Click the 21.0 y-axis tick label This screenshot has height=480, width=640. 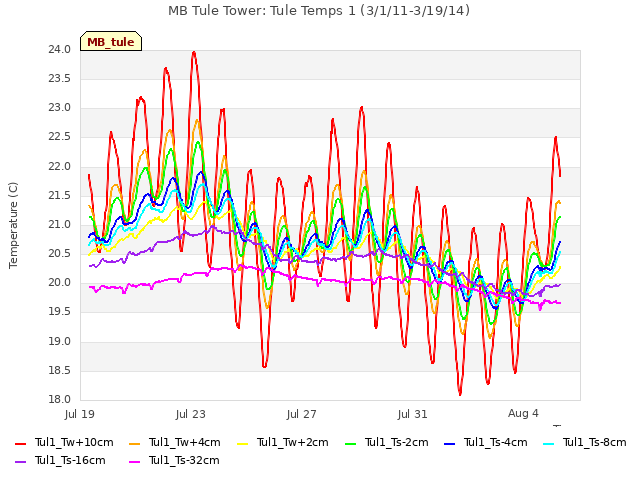point(60,225)
